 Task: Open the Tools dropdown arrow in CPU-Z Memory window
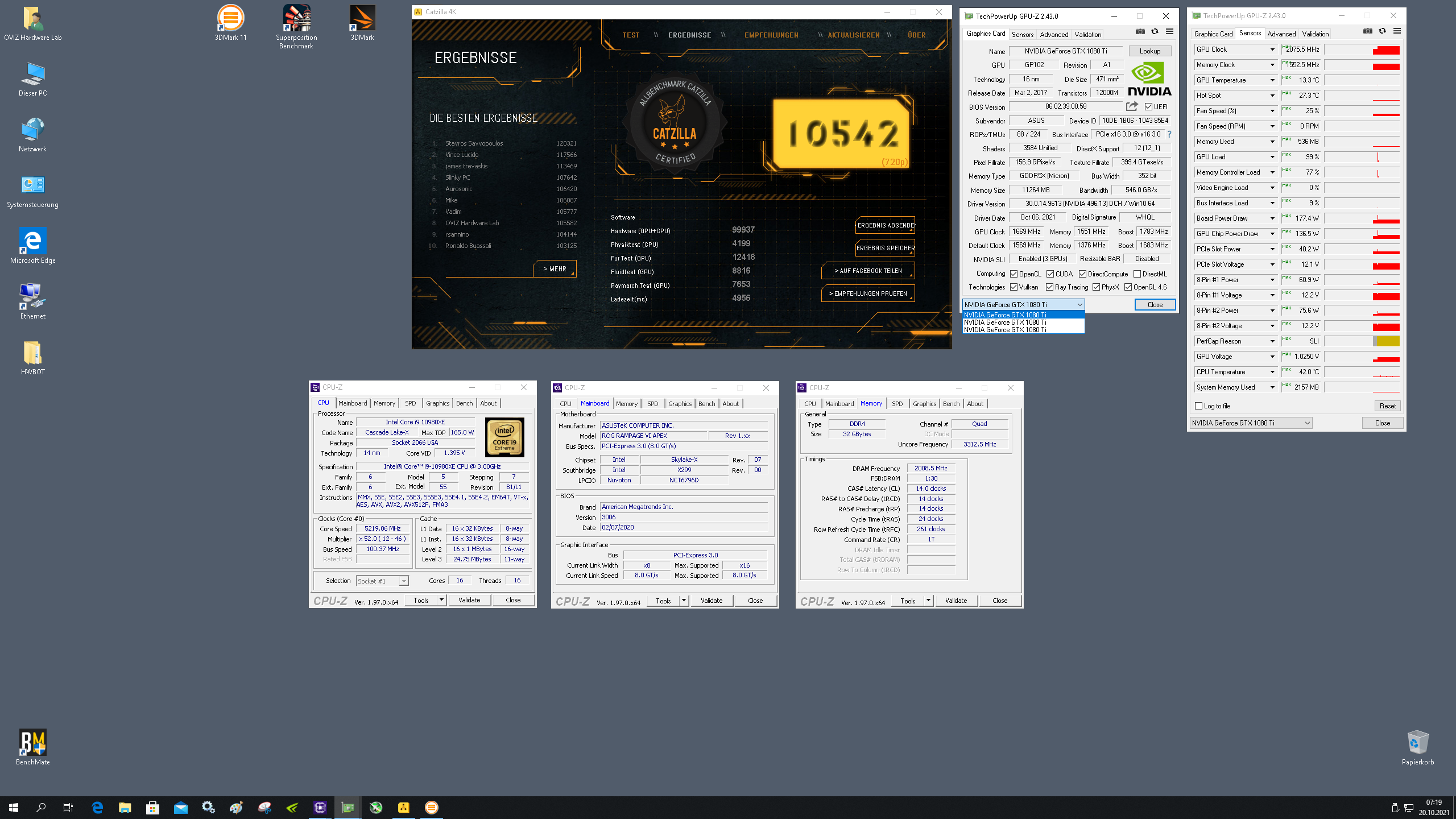click(x=928, y=601)
